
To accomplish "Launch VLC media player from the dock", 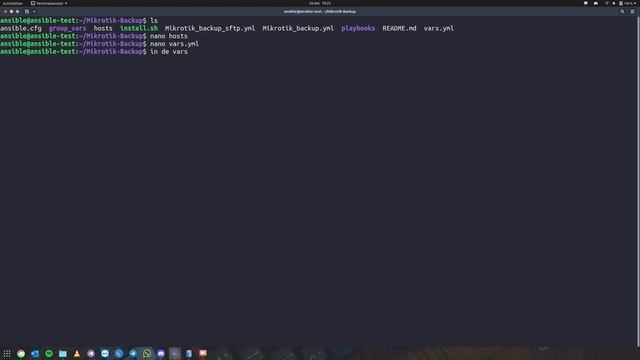I will coord(77,353).
